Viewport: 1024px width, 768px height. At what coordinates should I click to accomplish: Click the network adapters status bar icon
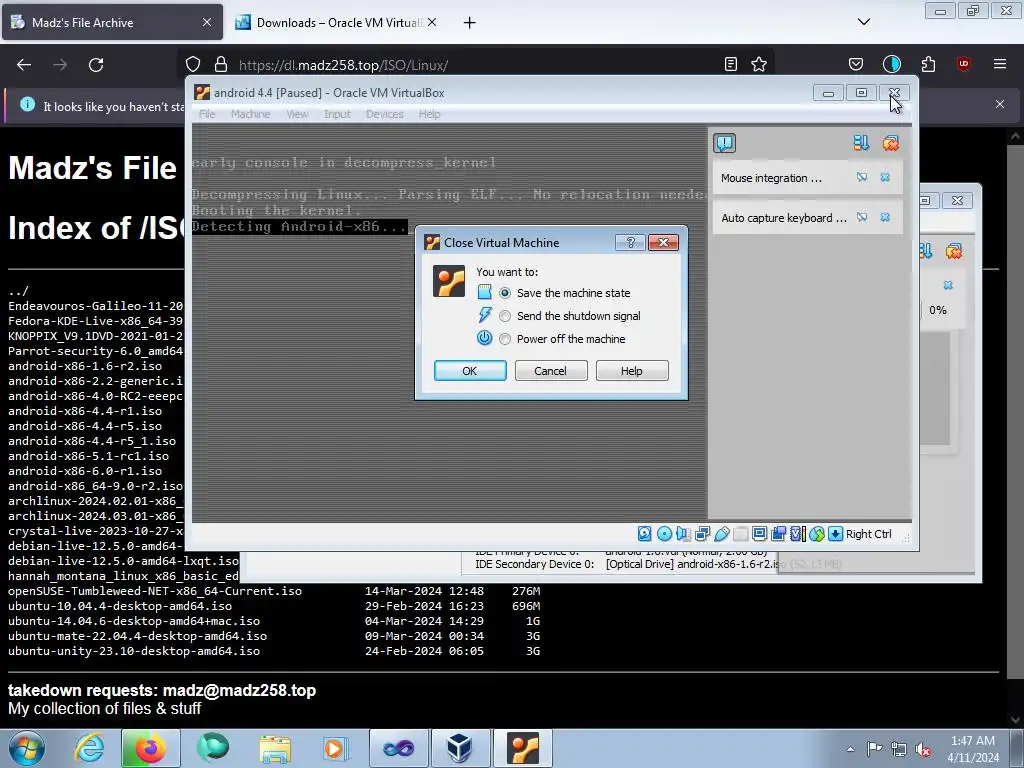703,534
